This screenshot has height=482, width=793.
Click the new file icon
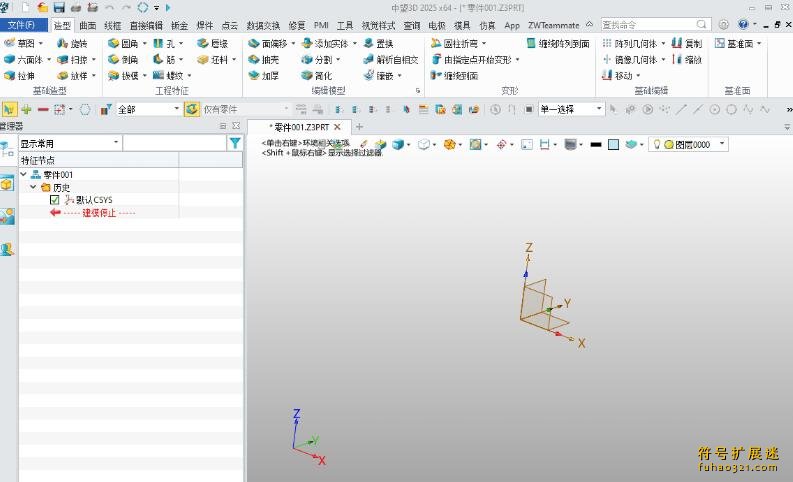tap(26, 8)
